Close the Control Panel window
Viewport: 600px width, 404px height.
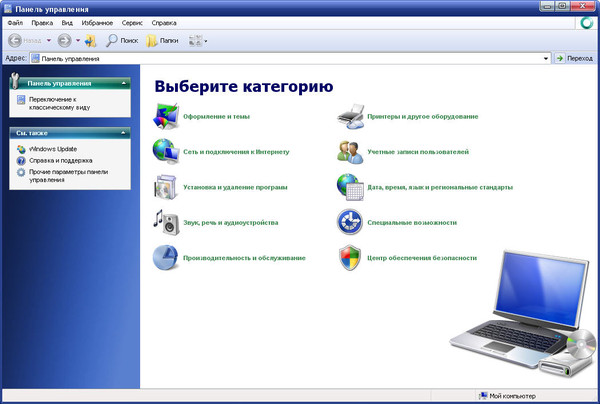583,6
